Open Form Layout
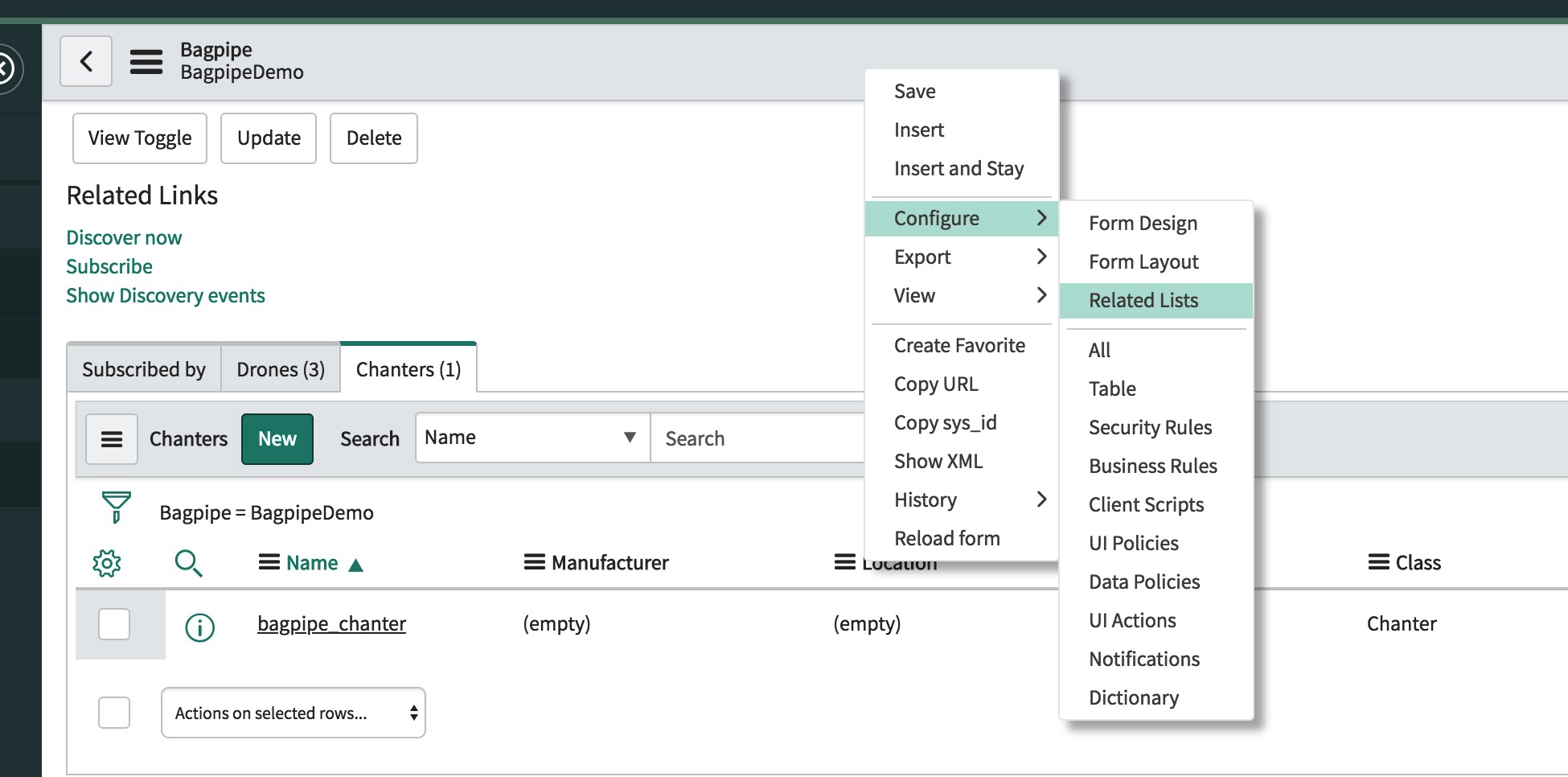Viewport: 1568px width, 777px height. click(x=1156, y=261)
